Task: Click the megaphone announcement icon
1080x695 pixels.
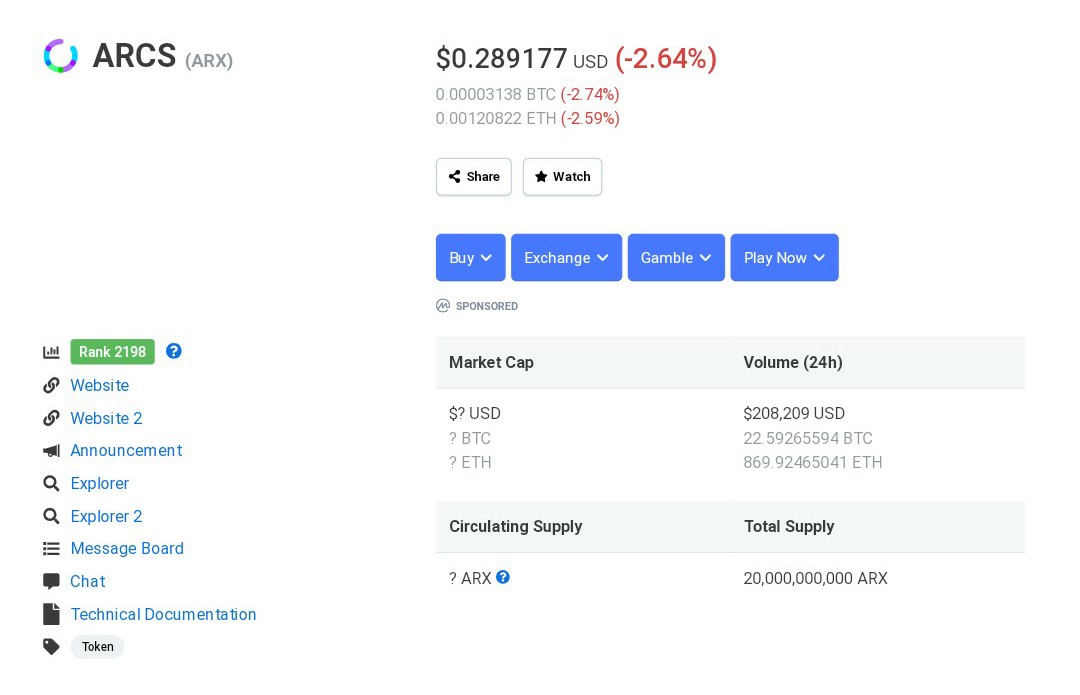Action: pos(51,450)
